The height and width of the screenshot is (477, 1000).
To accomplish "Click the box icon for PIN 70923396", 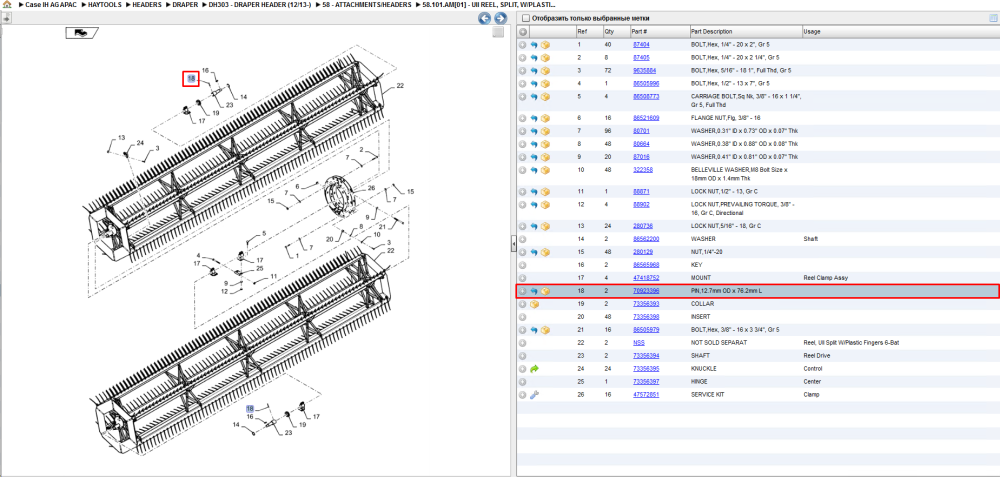I will pyautogui.click(x=545, y=291).
